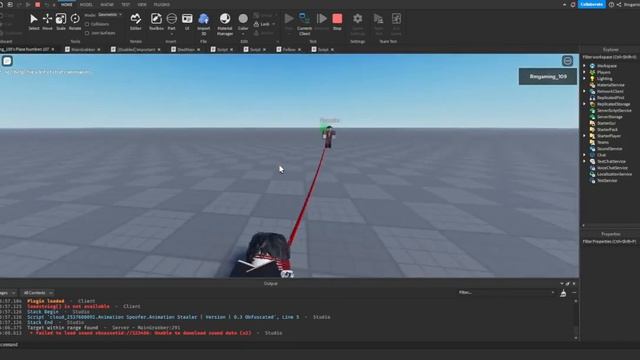Toggle the Collisions checkbox

pos(87,24)
